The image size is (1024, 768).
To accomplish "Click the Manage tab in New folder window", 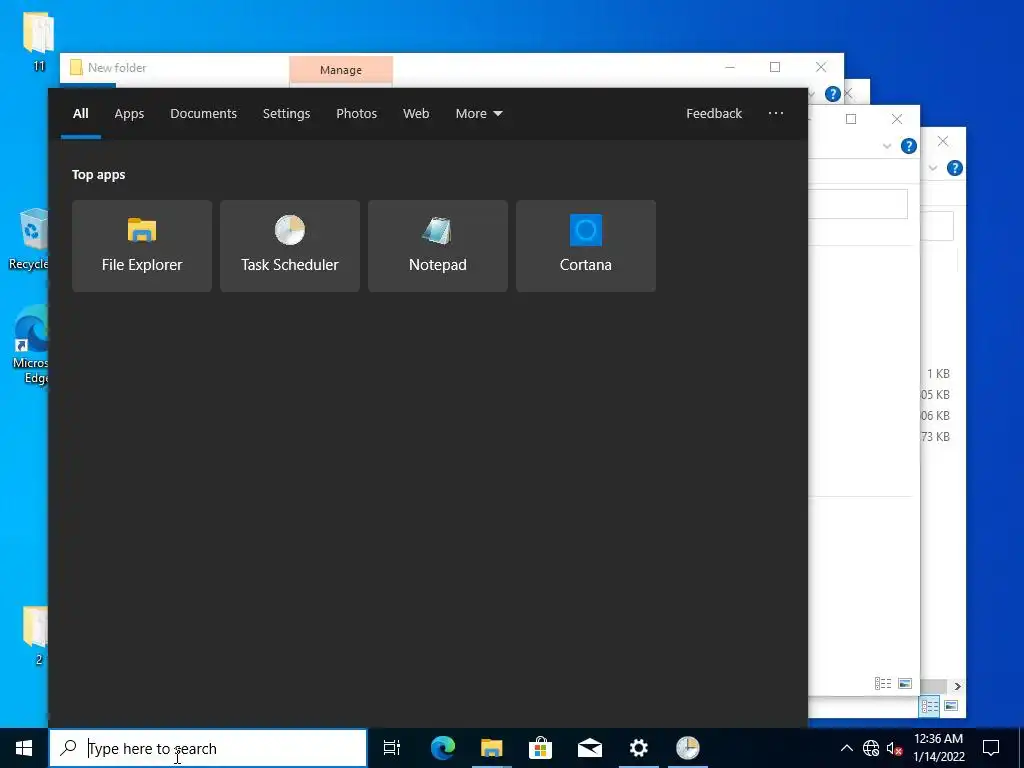I will [x=341, y=70].
